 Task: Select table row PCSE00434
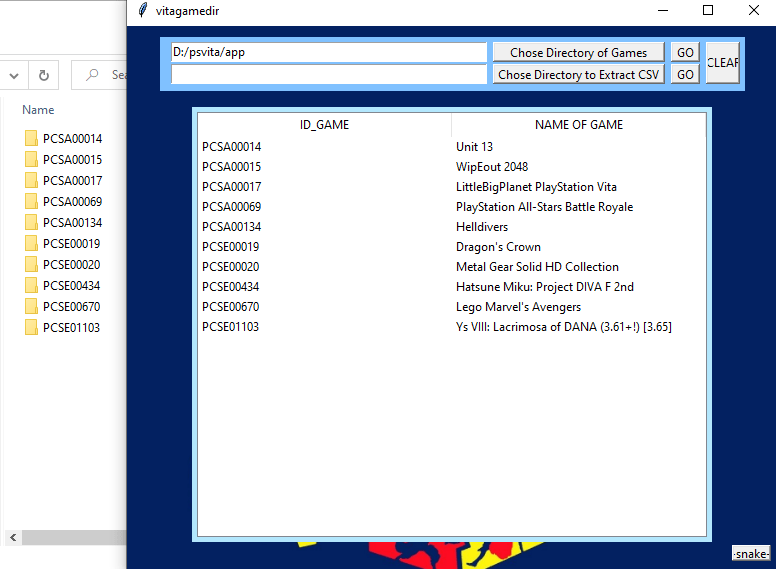[x=452, y=287]
